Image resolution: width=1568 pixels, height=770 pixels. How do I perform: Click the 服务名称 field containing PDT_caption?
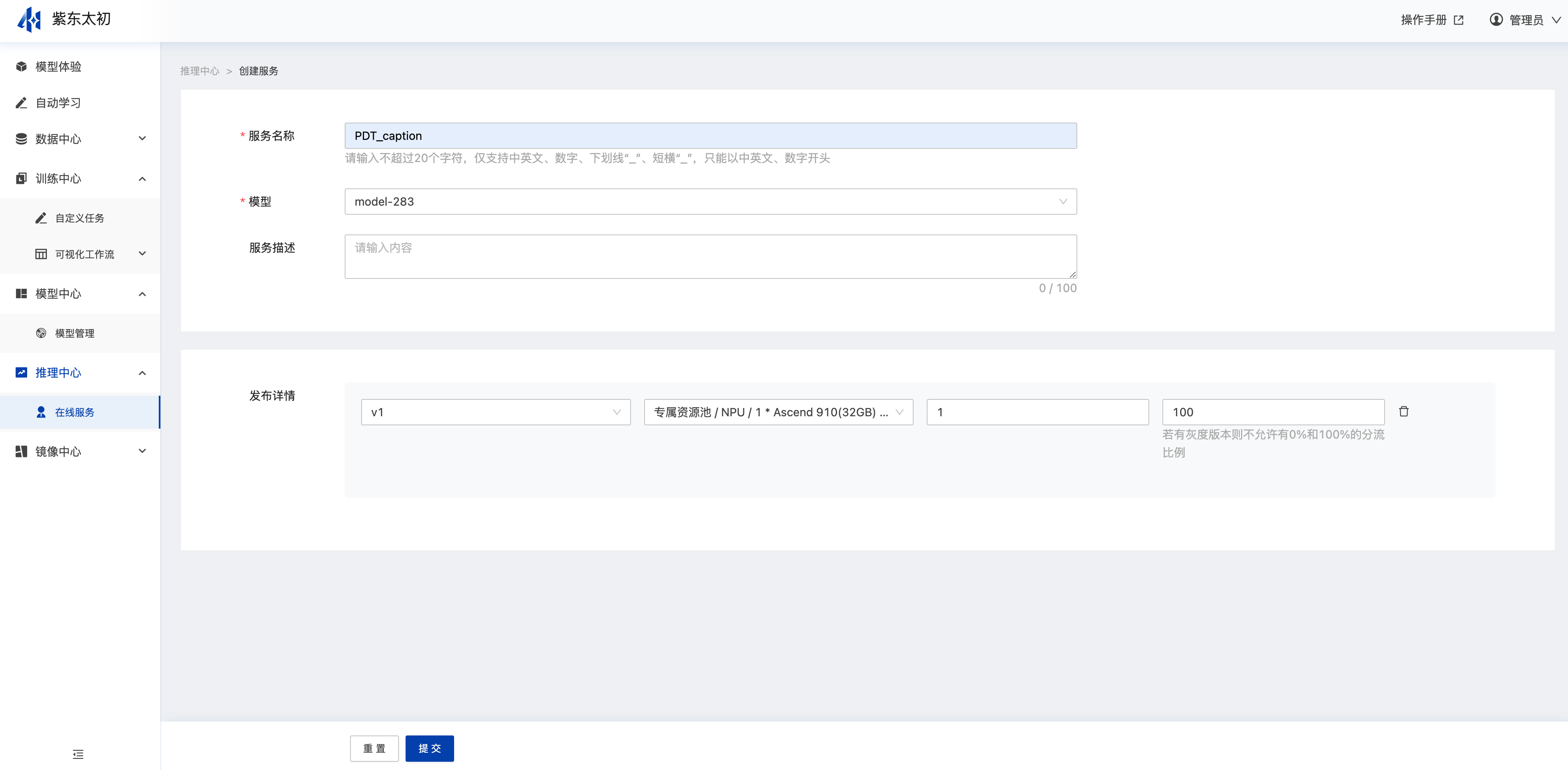[710, 136]
